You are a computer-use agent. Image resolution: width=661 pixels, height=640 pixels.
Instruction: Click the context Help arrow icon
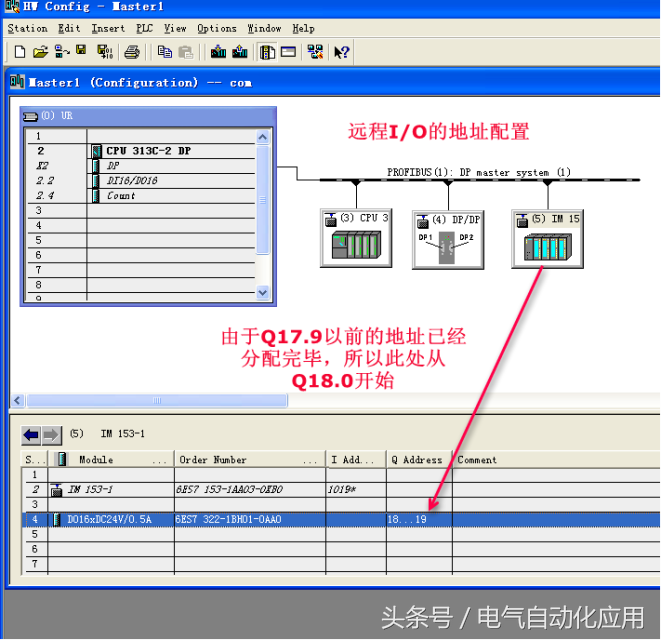341,51
